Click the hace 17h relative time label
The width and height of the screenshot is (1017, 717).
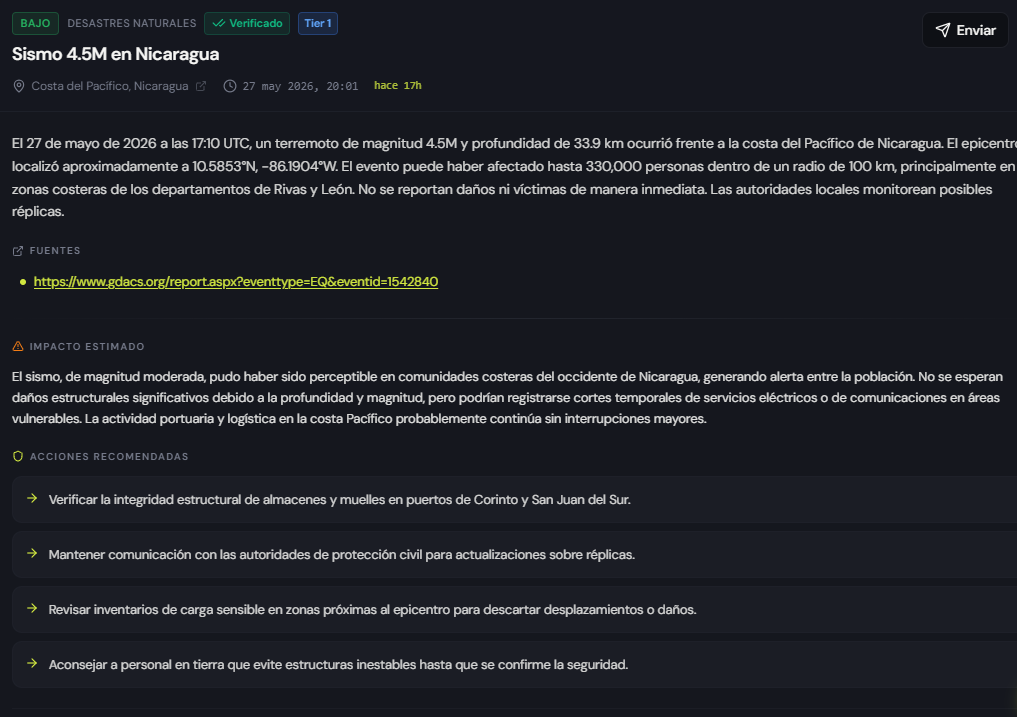pos(398,86)
